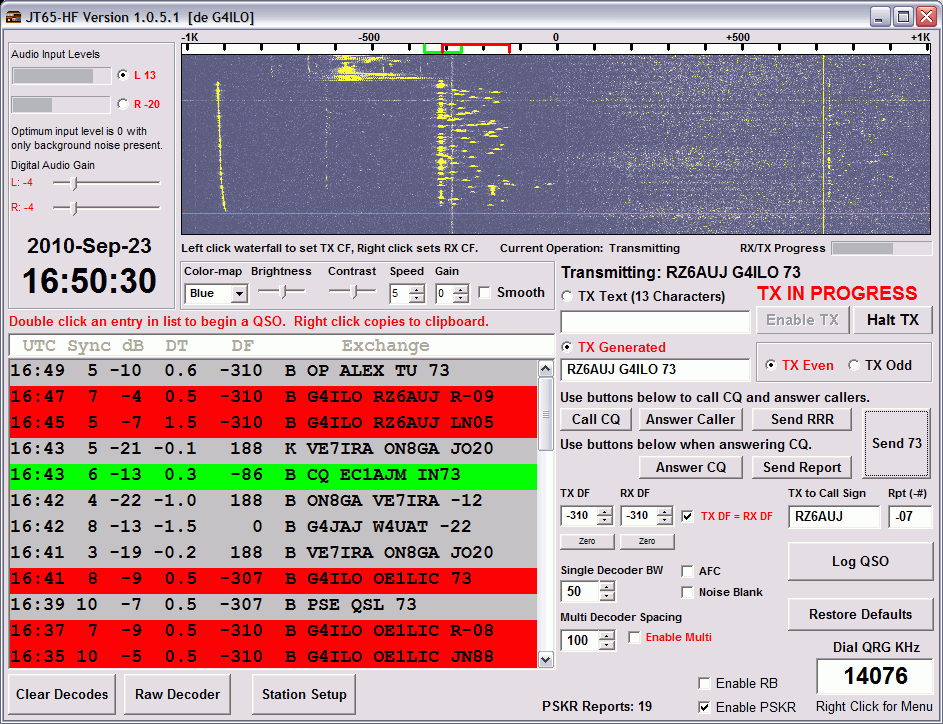Click the Send 73 button

click(x=897, y=443)
